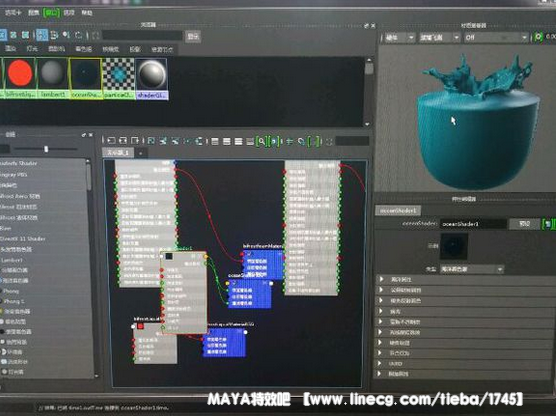The image size is (557, 416).
Task: Switch to the 投影 browser tab
Action: coord(135,49)
